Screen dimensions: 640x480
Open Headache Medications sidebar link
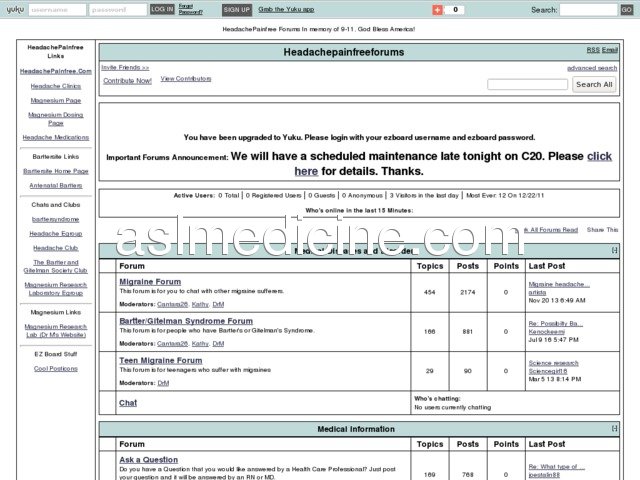tap(56, 138)
